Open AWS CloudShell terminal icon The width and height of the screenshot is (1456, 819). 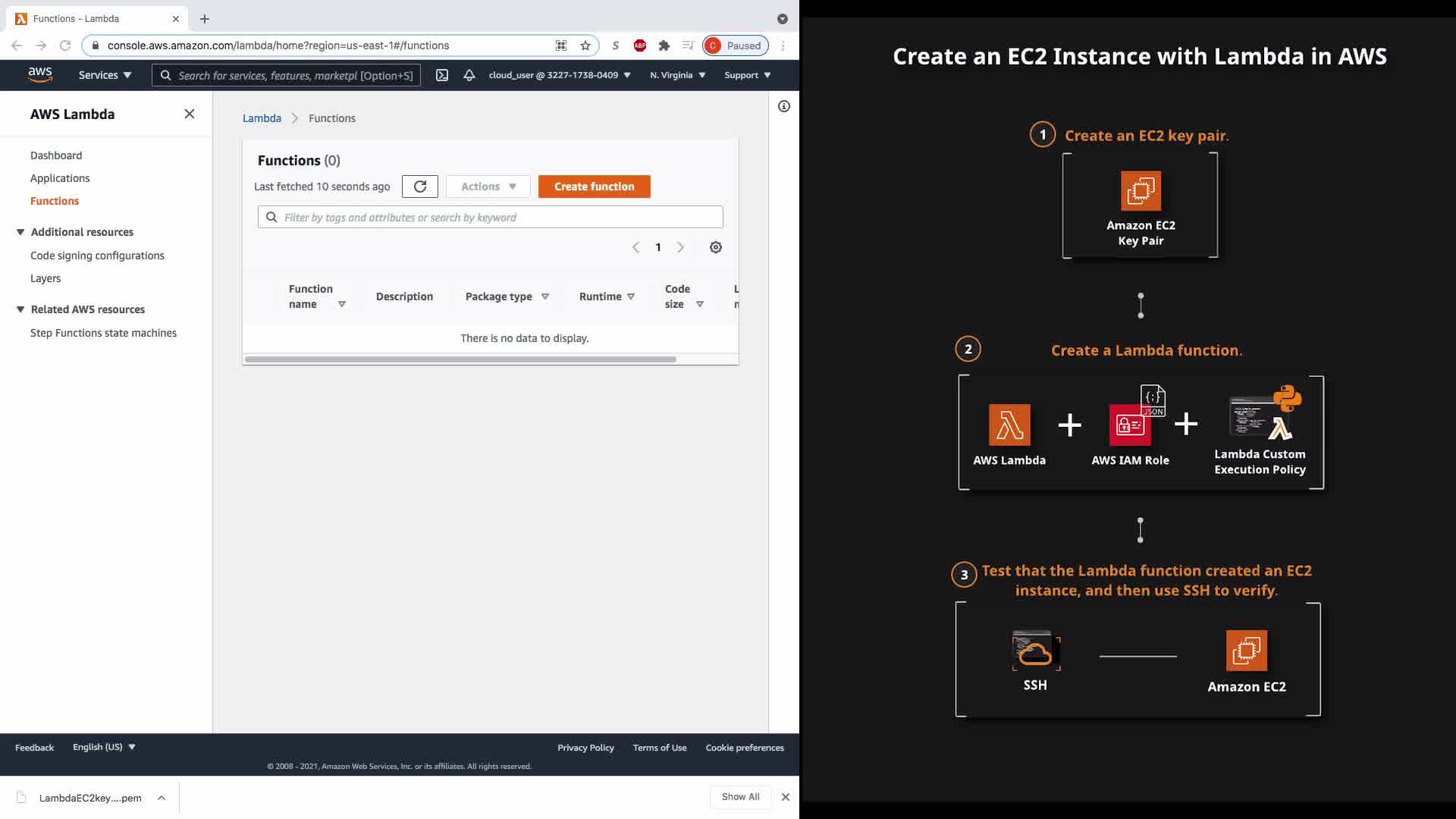(442, 75)
